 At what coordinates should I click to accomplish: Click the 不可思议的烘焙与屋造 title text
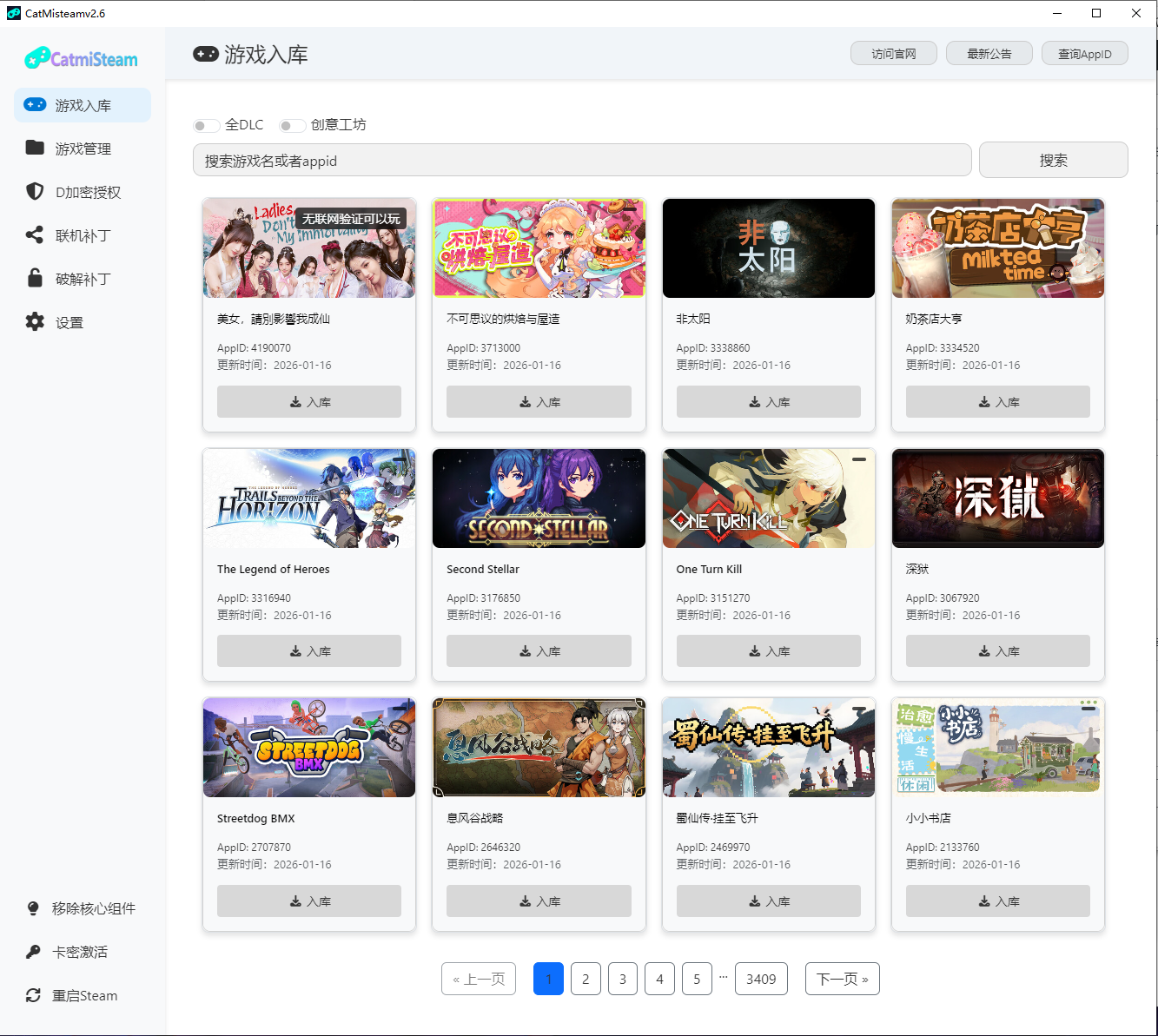pyautogui.click(x=503, y=319)
